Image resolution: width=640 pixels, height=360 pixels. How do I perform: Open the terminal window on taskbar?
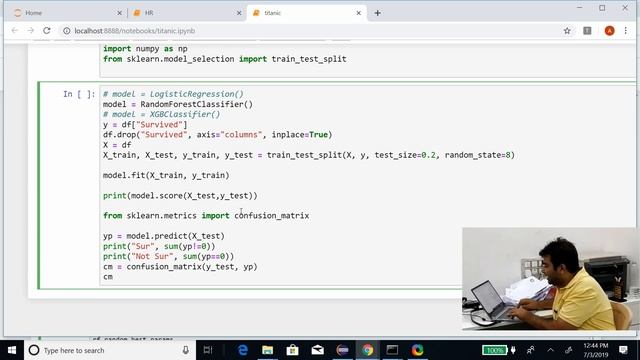click(x=392, y=350)
